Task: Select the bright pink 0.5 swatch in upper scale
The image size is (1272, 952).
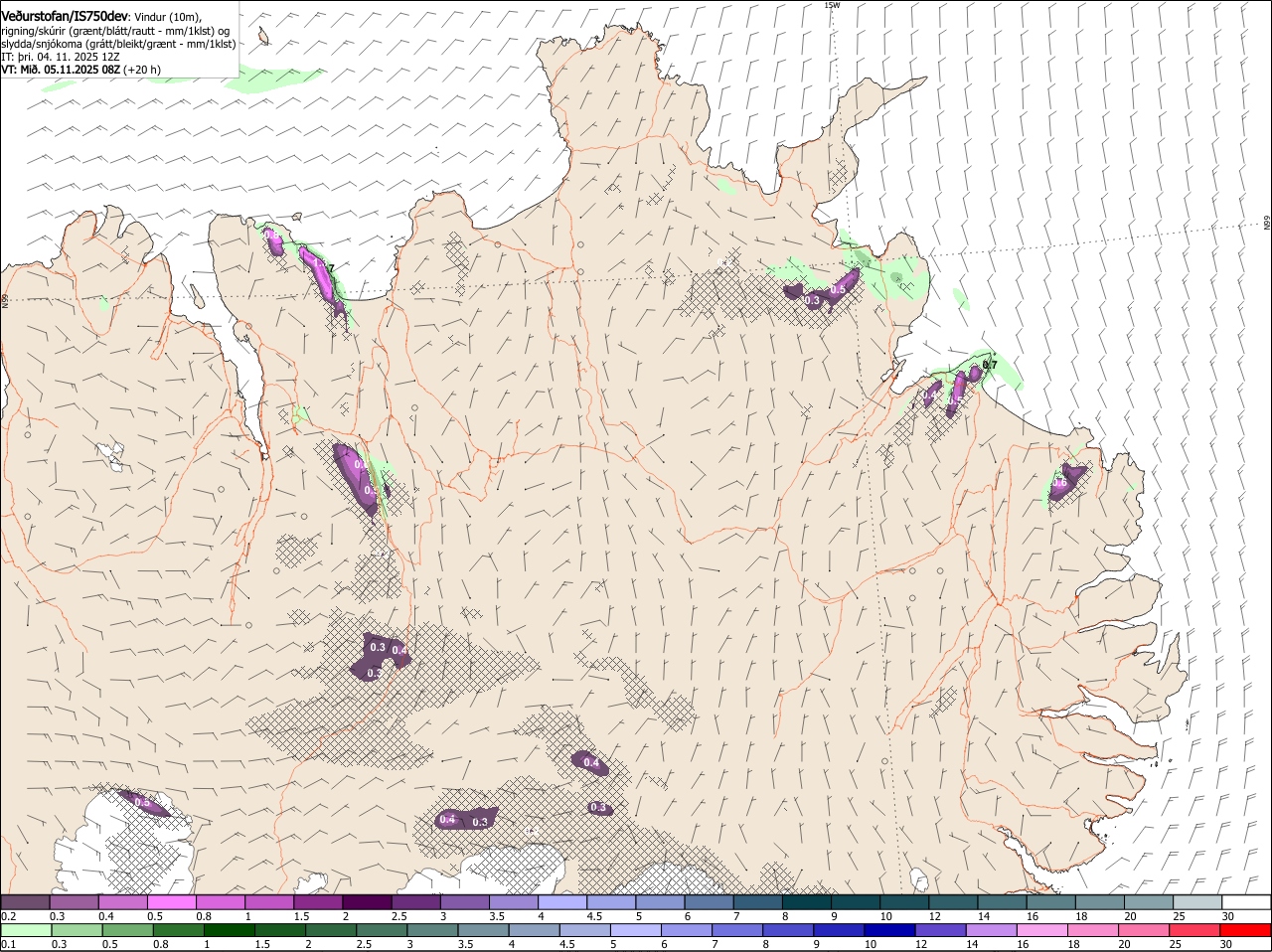Action: click(172, 902)
